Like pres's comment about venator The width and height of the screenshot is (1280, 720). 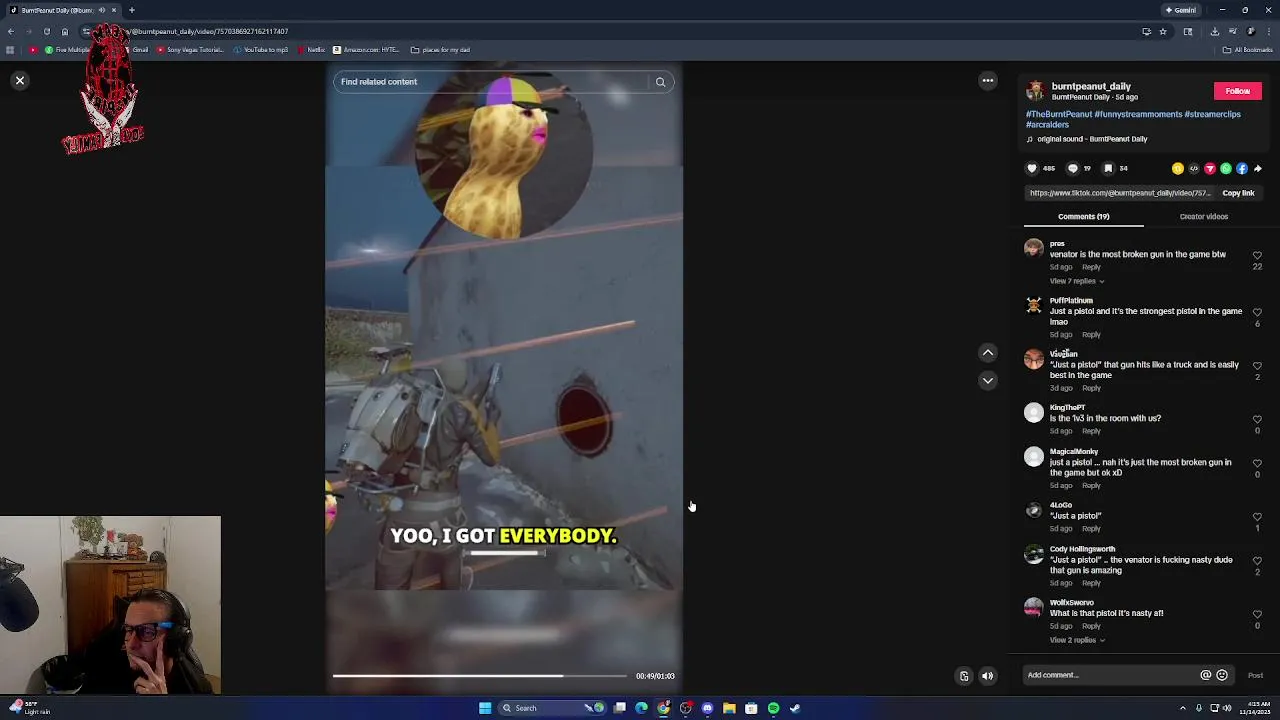(x=1257, y=256)
